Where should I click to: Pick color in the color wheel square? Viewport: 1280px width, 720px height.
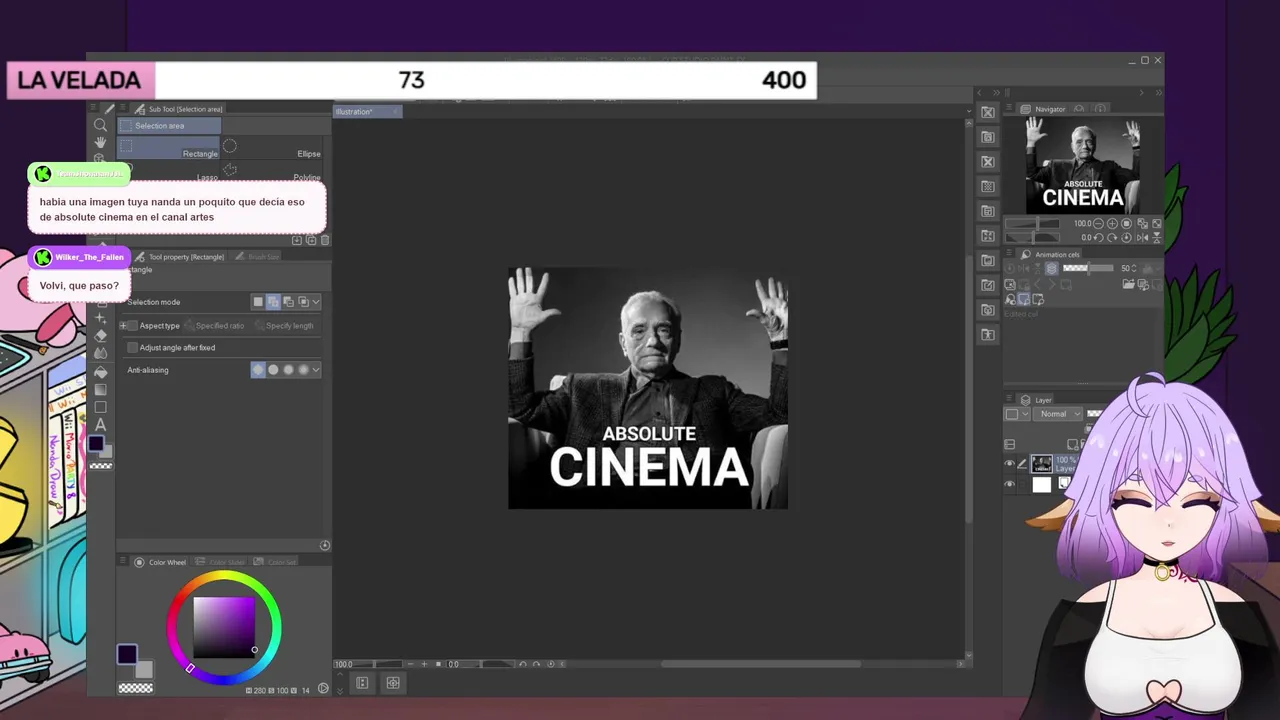(x=224, y=627)
